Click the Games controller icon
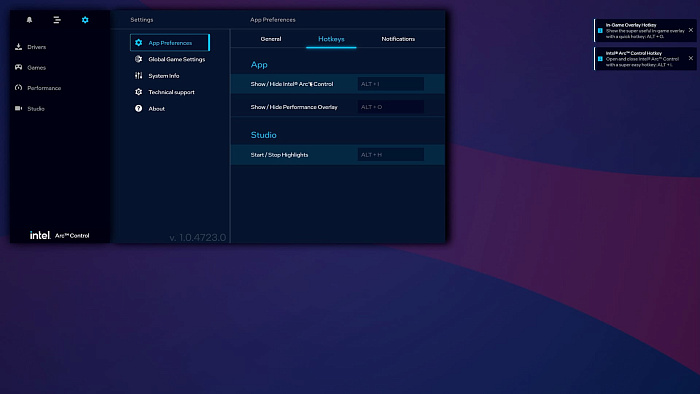 18,67
